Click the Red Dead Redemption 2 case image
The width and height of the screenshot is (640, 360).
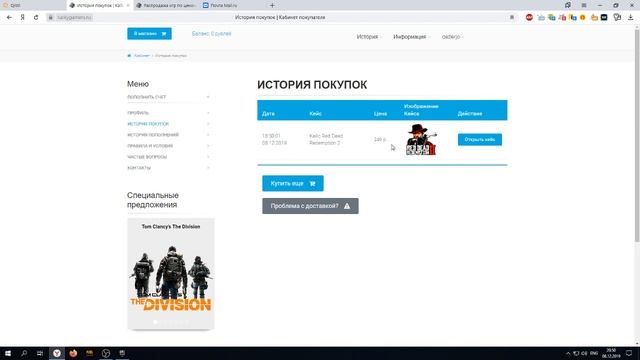click(x=421, y=140)
